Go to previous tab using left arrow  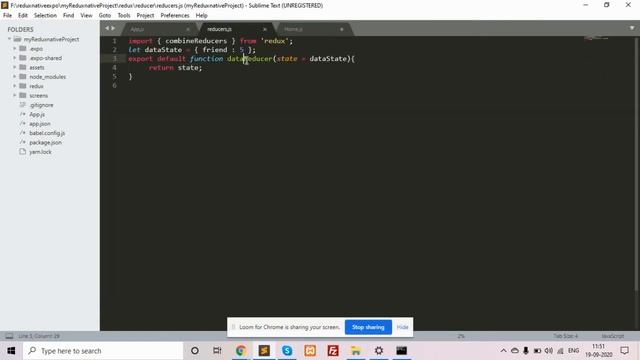(107, 28)
